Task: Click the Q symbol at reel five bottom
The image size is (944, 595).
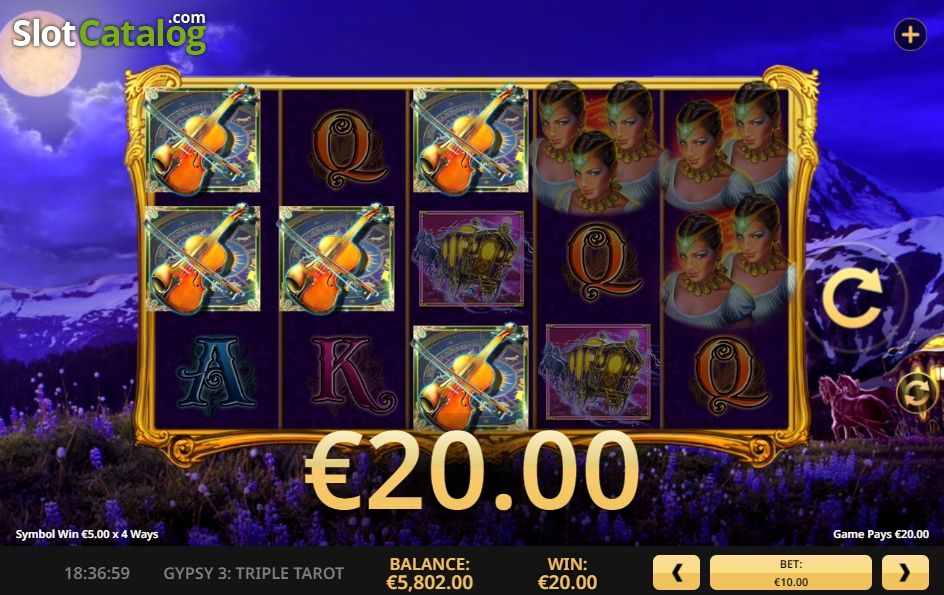Action: point(728,376)
